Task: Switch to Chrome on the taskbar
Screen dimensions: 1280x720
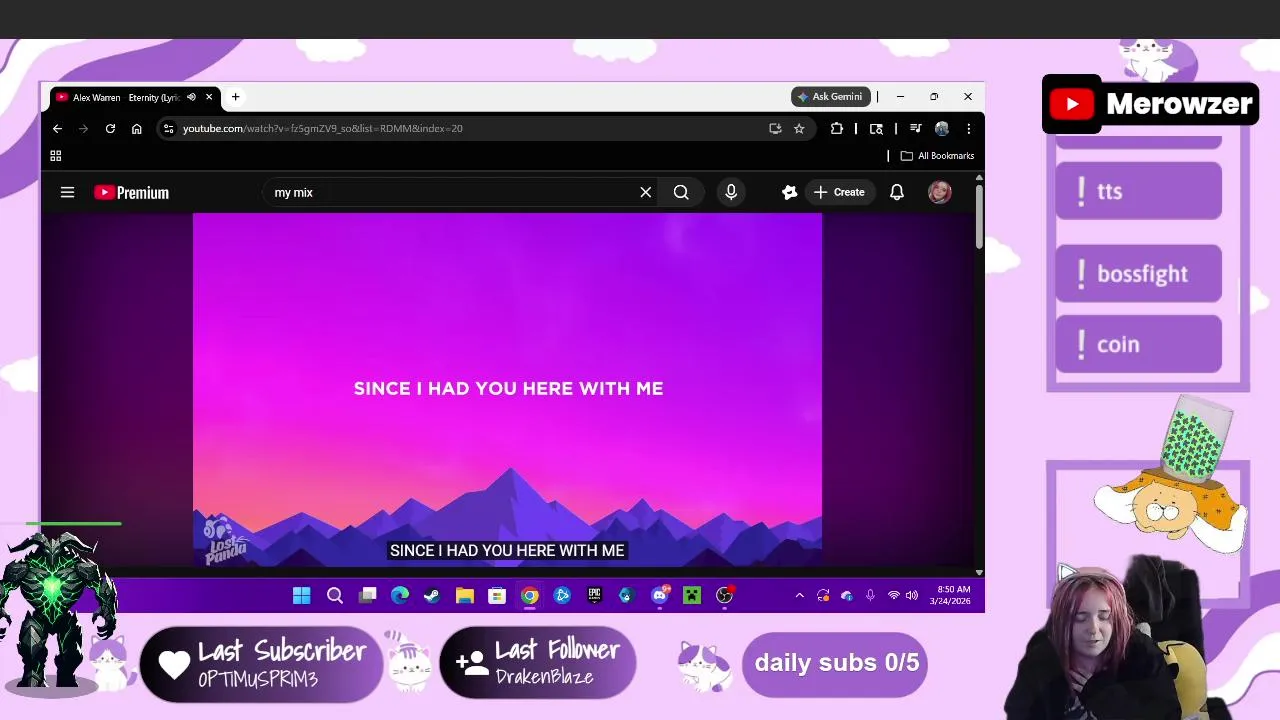Action: (530, 596)
